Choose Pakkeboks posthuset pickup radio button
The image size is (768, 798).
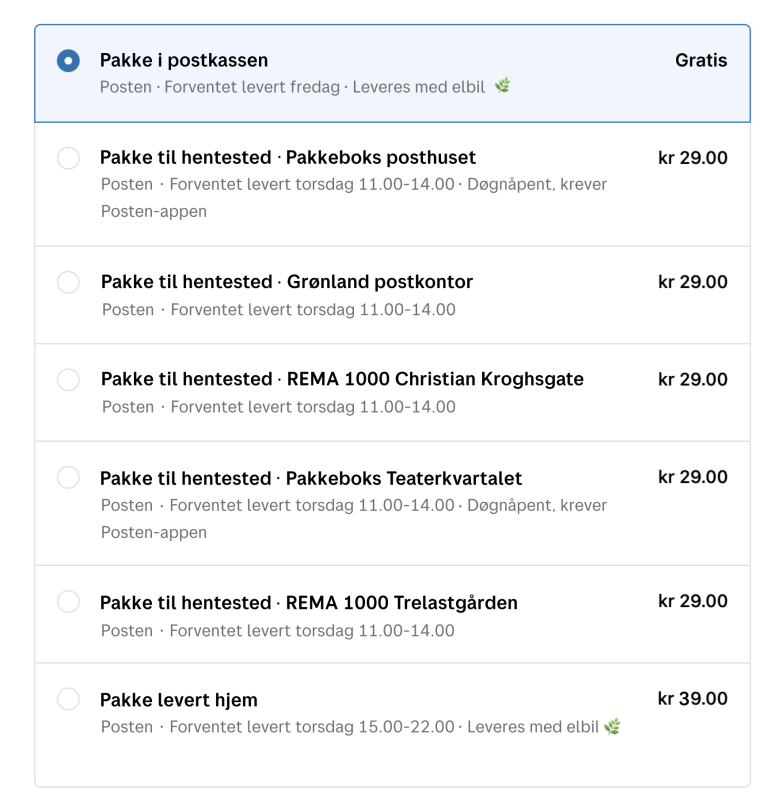pyautogui.click(x=68, y=158)
